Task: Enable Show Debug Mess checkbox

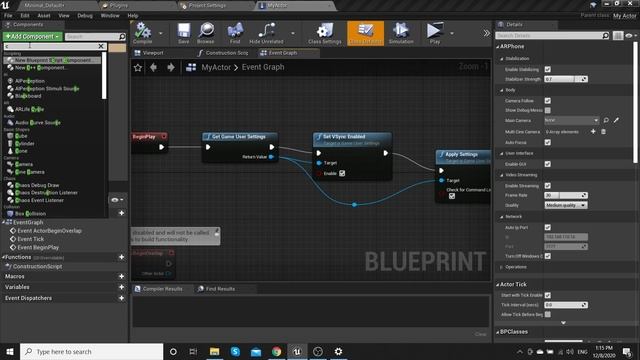Action: (548, 110)
